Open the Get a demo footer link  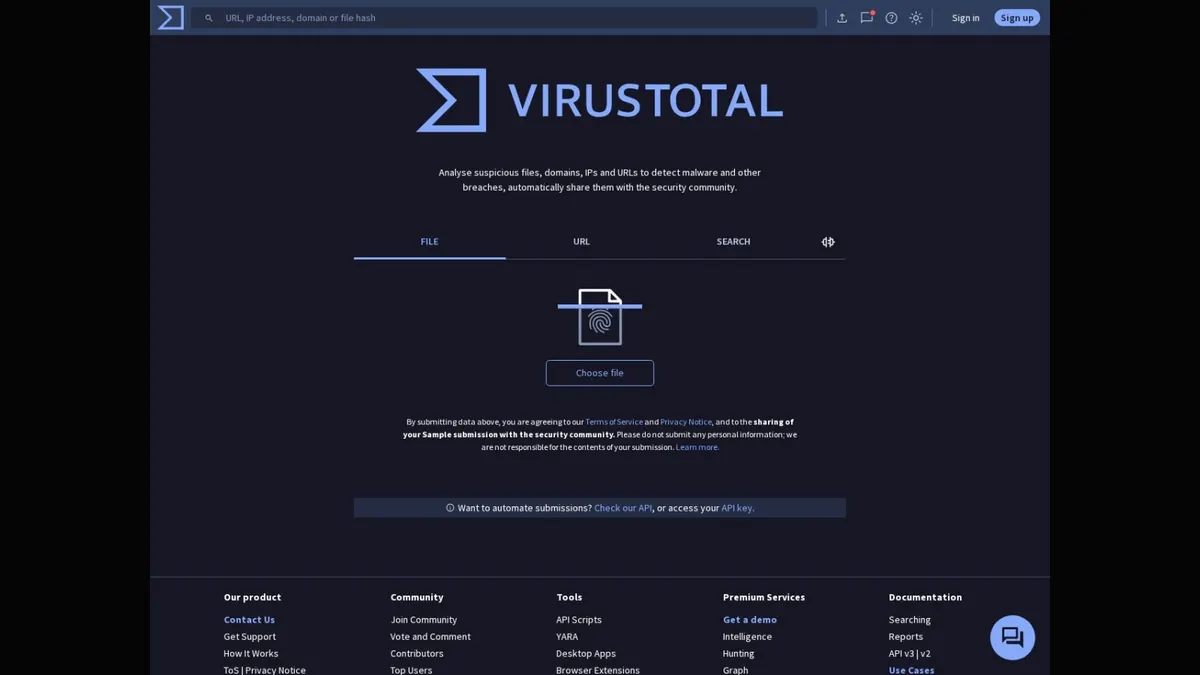click(x=750, y=620)
